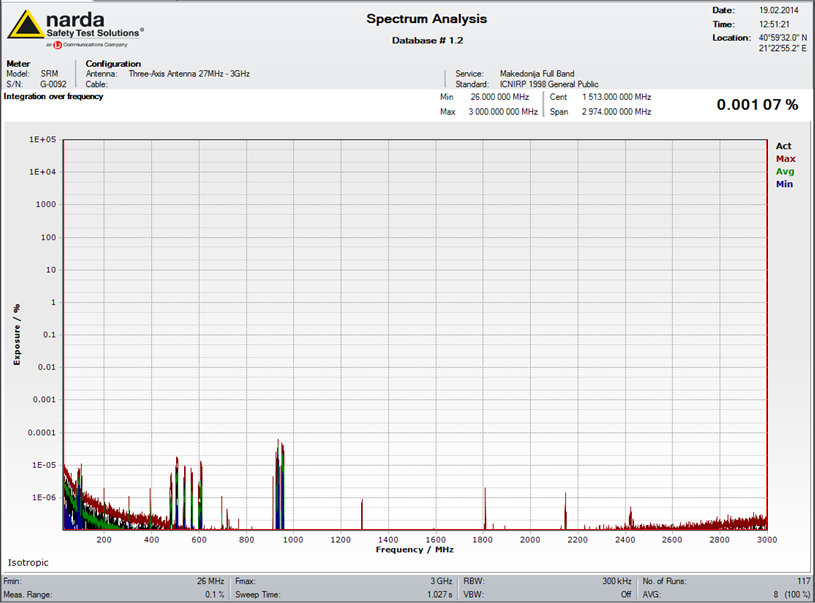The height and width of the screenshot is (603, 815).
Task: Click the Three-Axis Antenna 27MHz - 3GHz entry
Action: (190, 73)
